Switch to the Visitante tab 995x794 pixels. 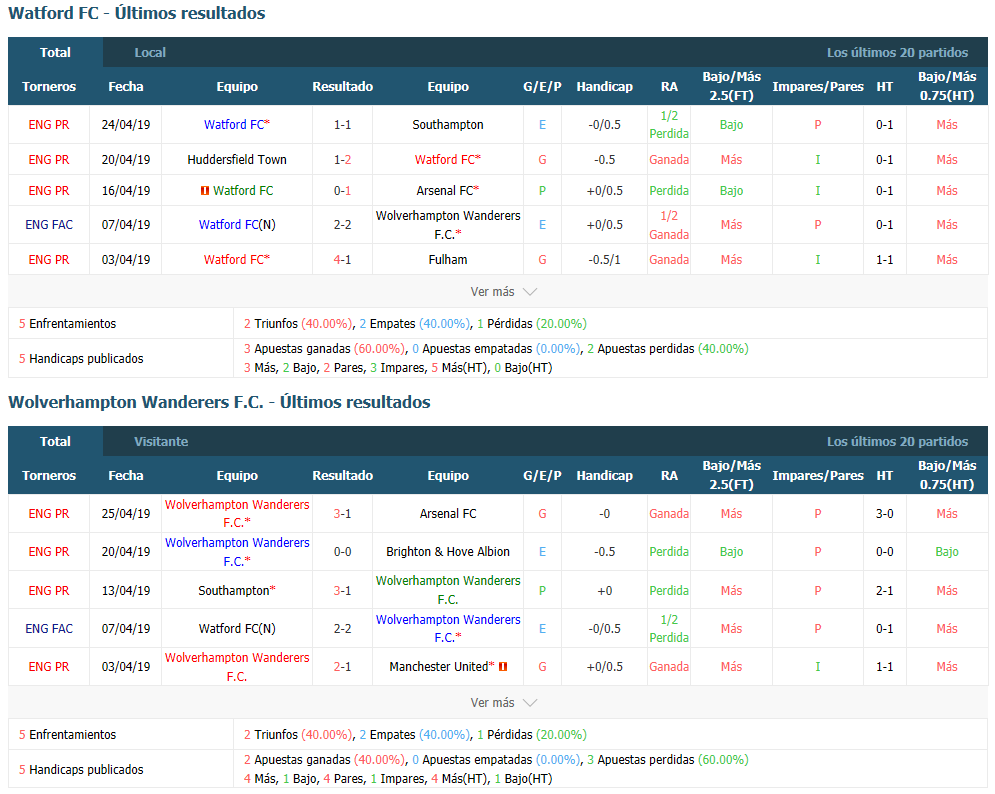tap(161, 442)
